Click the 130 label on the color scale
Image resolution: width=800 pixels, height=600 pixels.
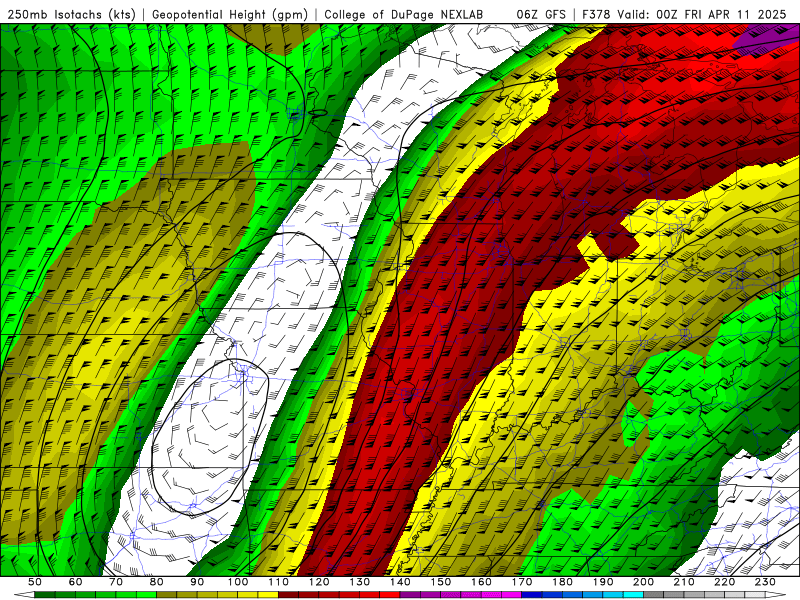point(360,582)
